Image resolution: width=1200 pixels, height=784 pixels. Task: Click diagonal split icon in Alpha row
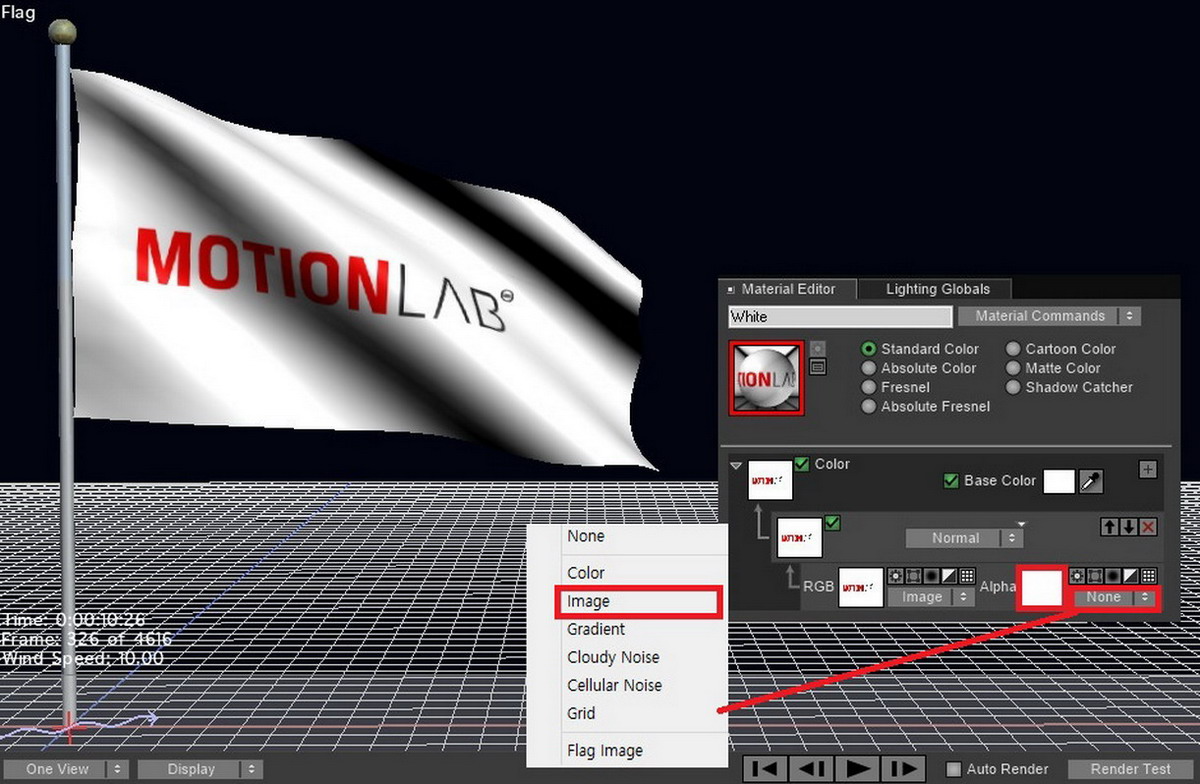pyautogui.click(x=1131, y=576)
